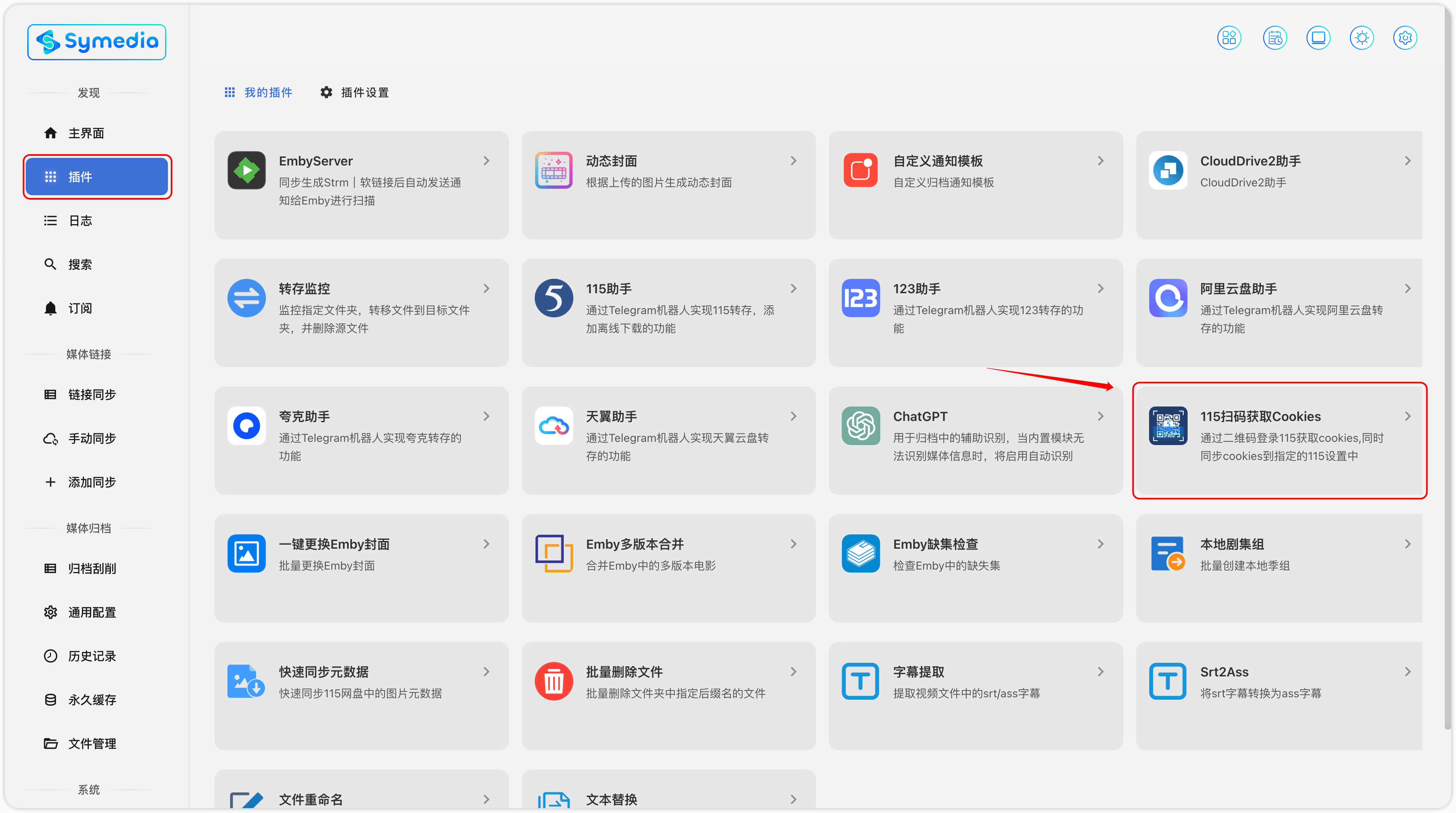The image size is (1456, 813).
Task: Click description text "批量创建本地季组"
Action: click(1245, 566)
